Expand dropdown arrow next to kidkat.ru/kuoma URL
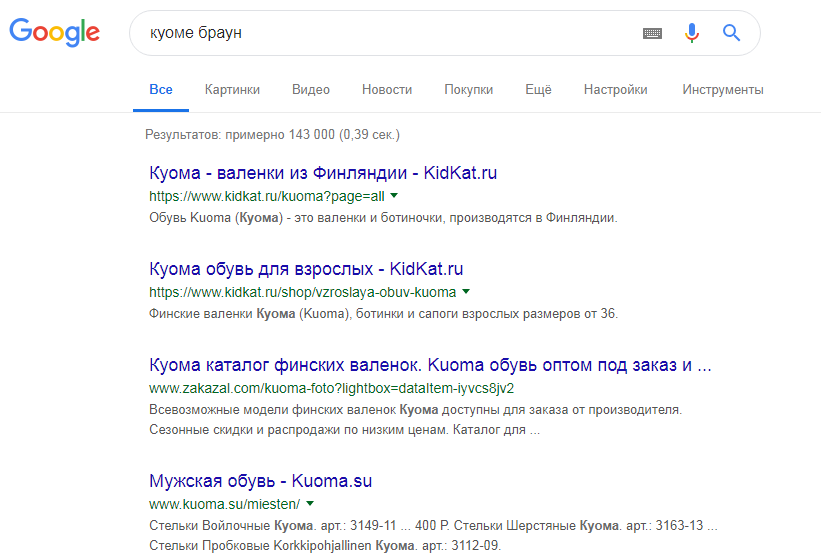 click(x=394, y=196)
